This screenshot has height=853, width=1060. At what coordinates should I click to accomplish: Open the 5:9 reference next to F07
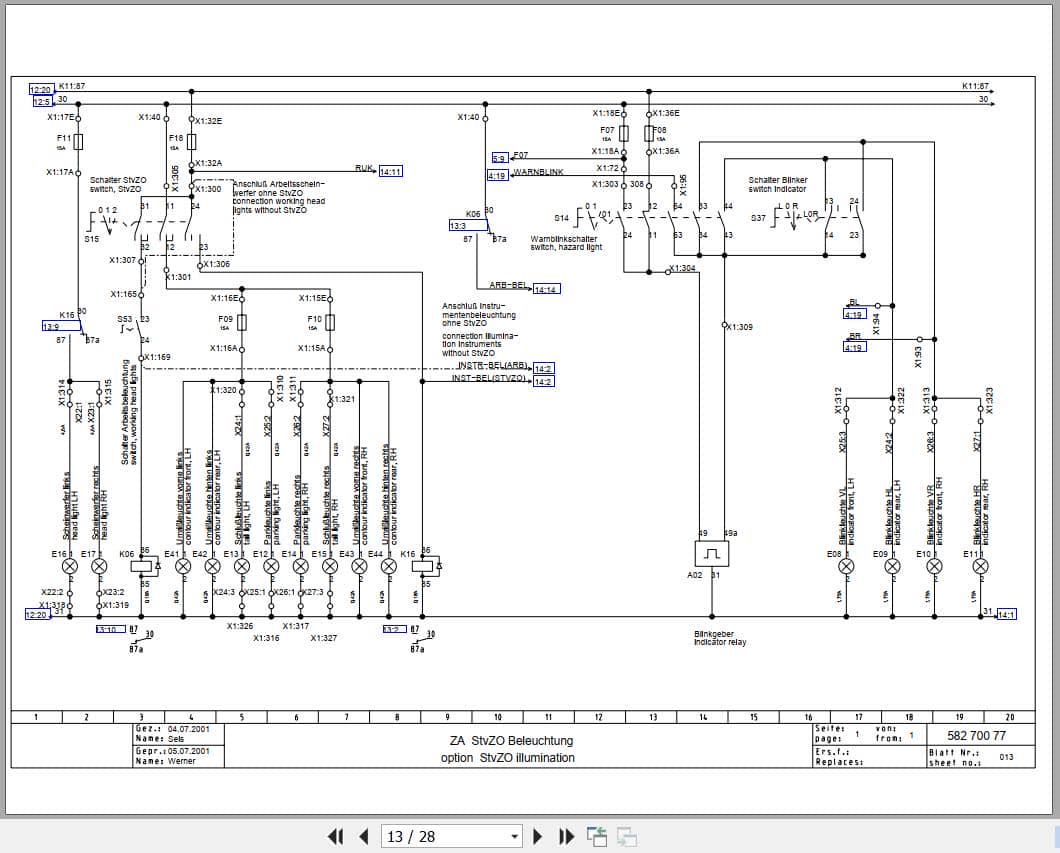click(500, 158)
